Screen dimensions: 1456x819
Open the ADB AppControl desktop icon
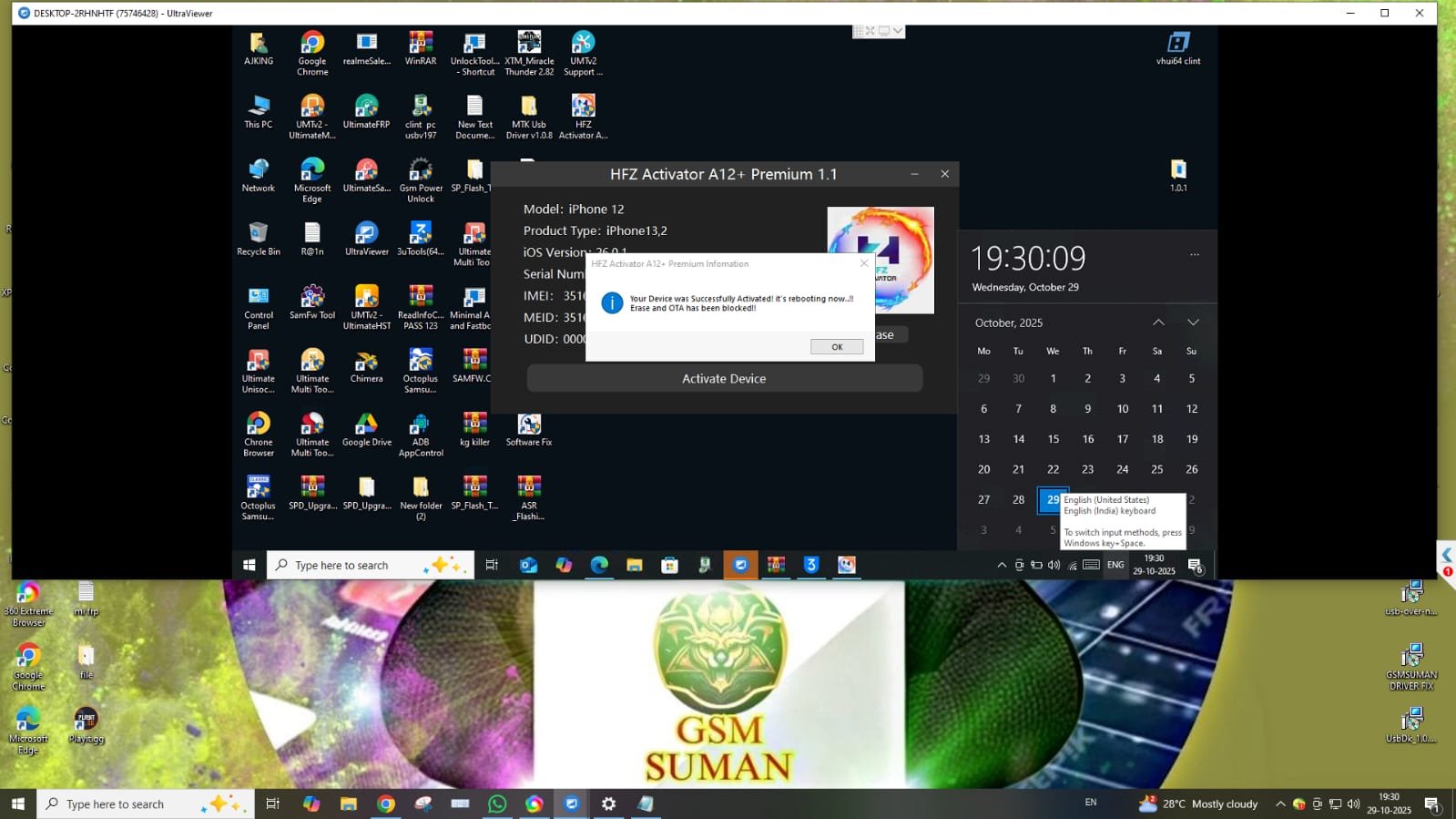(420, 430)
